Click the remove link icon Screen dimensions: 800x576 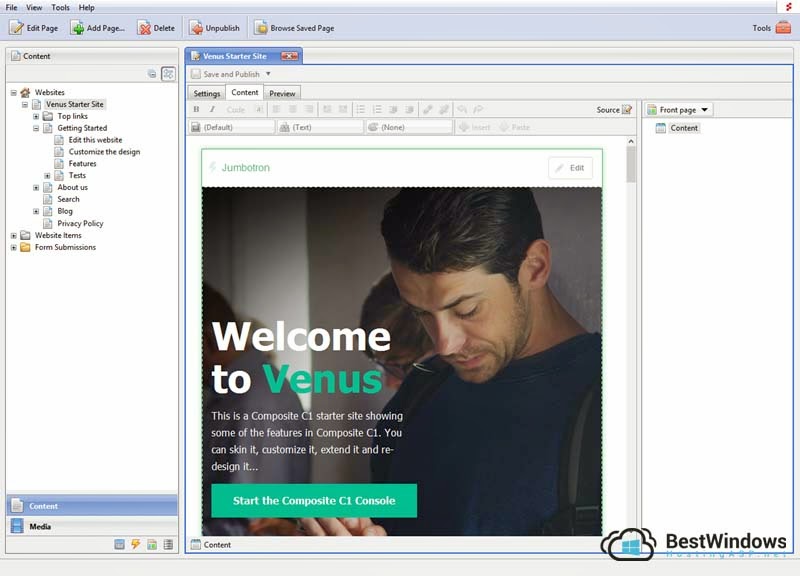pyautogui.click(x=444, y=109)
